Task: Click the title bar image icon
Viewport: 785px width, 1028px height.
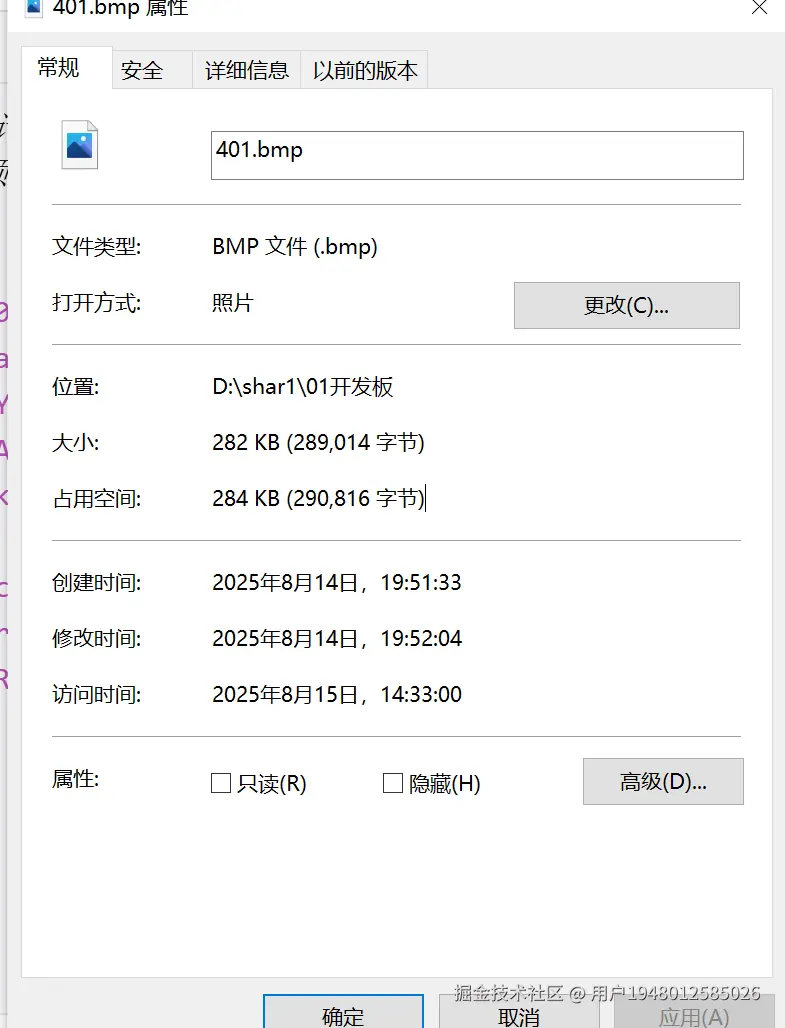Action: 33,7
